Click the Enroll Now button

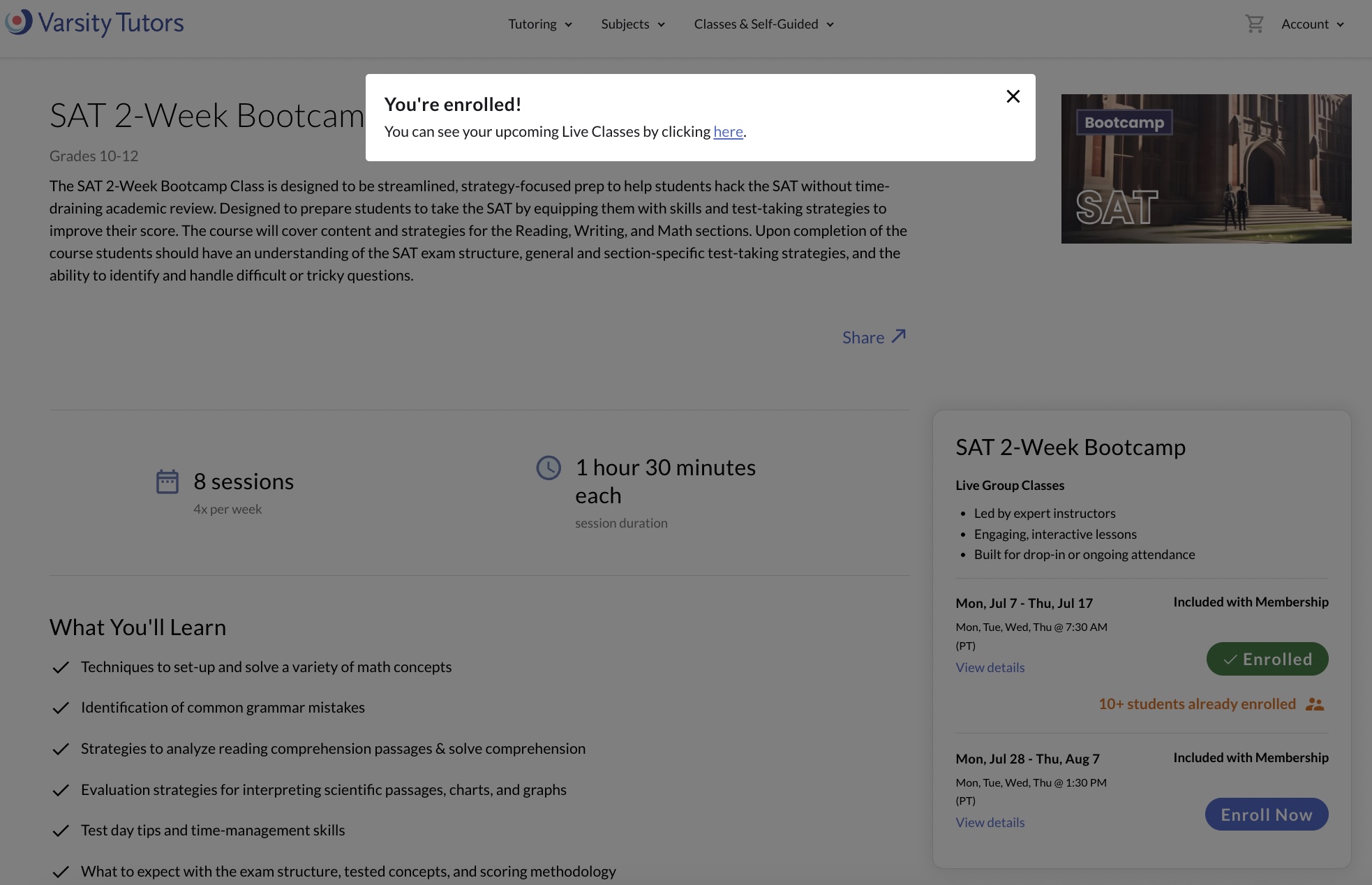point(1266,815)
